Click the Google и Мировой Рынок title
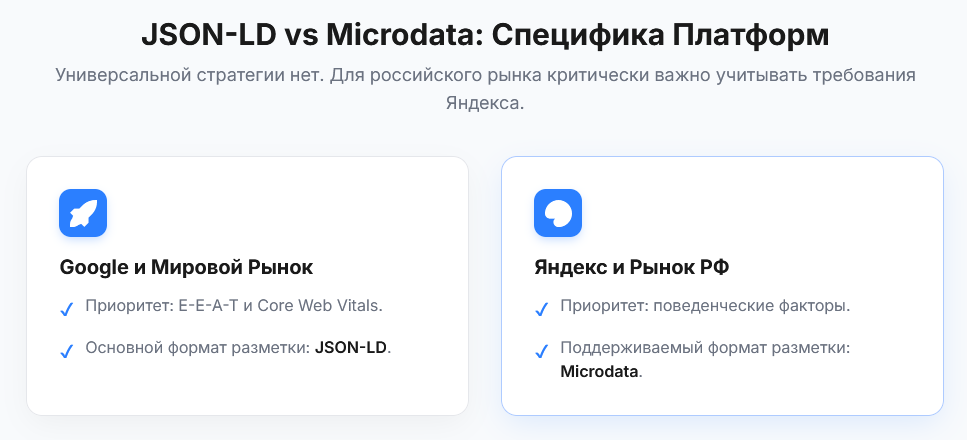Image resolution: width=967 pixels, height=440 pixels. click(x=186, y=267)
